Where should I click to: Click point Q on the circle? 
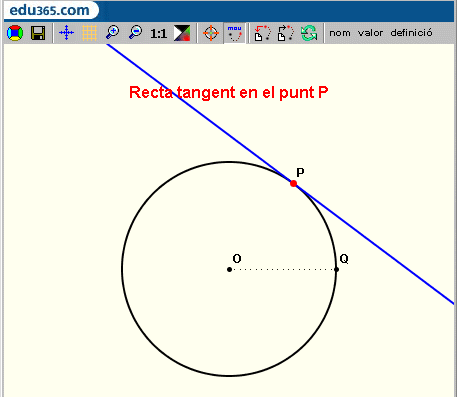[x=336, y=269]
